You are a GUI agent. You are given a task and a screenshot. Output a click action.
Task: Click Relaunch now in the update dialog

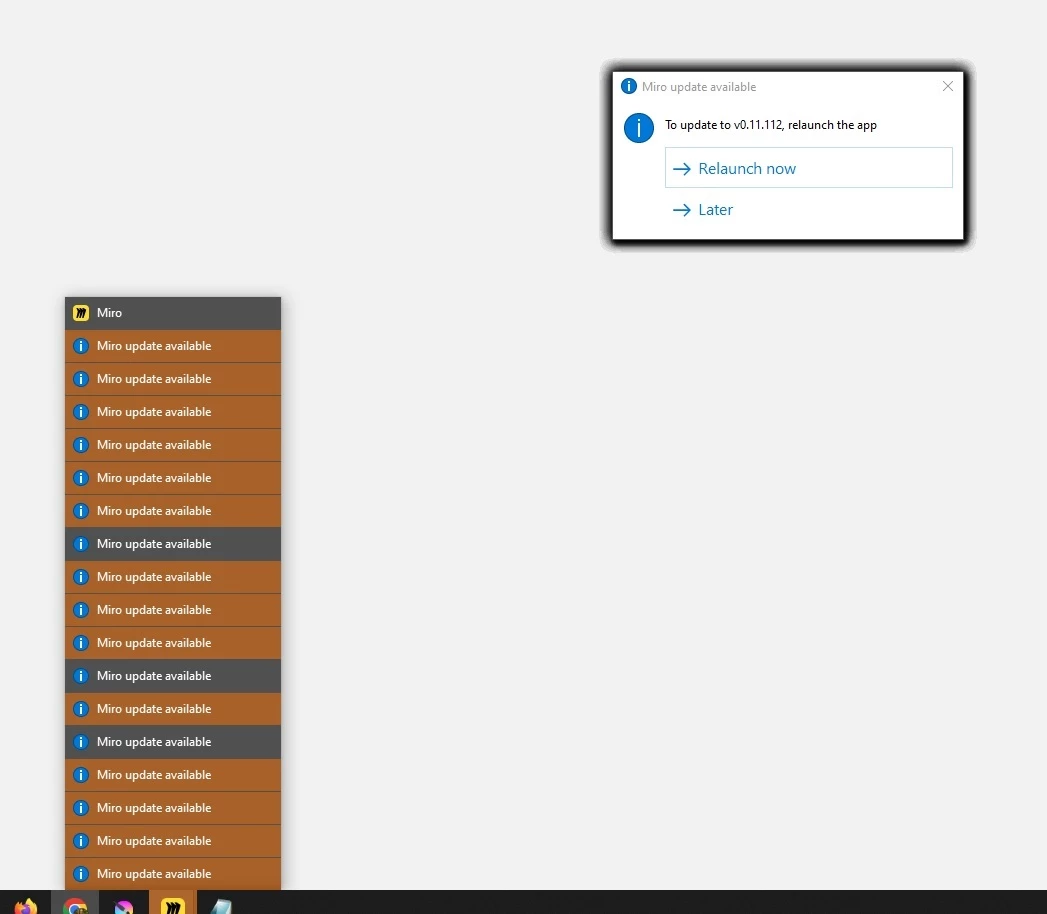(x=808, y=168)
